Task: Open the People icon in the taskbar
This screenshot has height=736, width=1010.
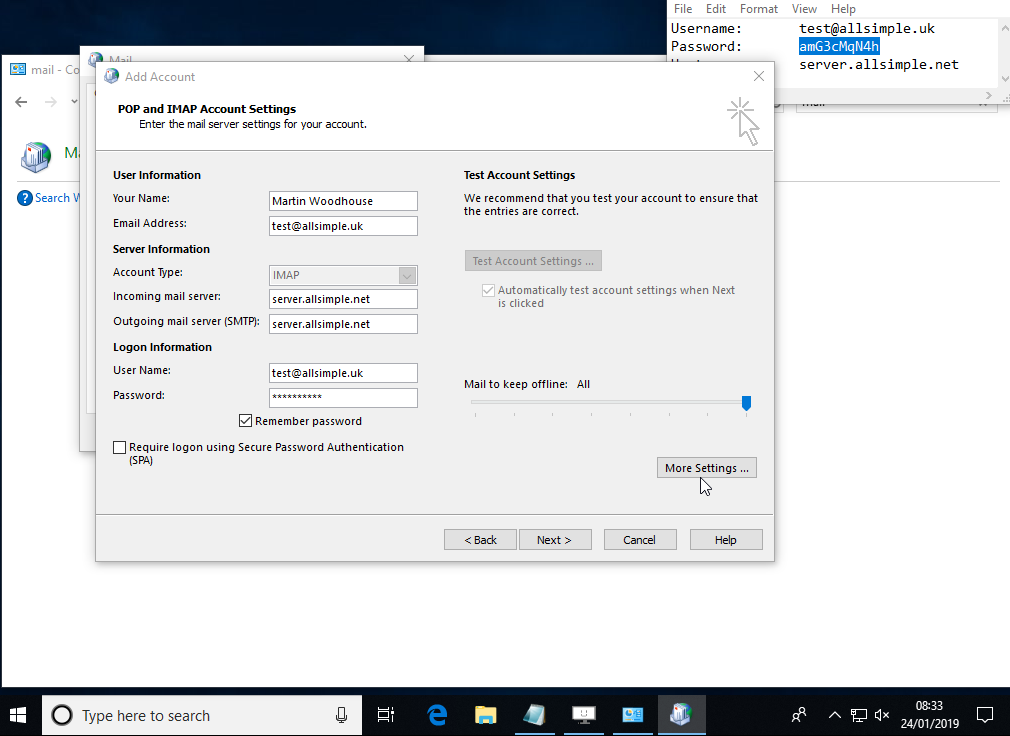Action: coord(799,715)
